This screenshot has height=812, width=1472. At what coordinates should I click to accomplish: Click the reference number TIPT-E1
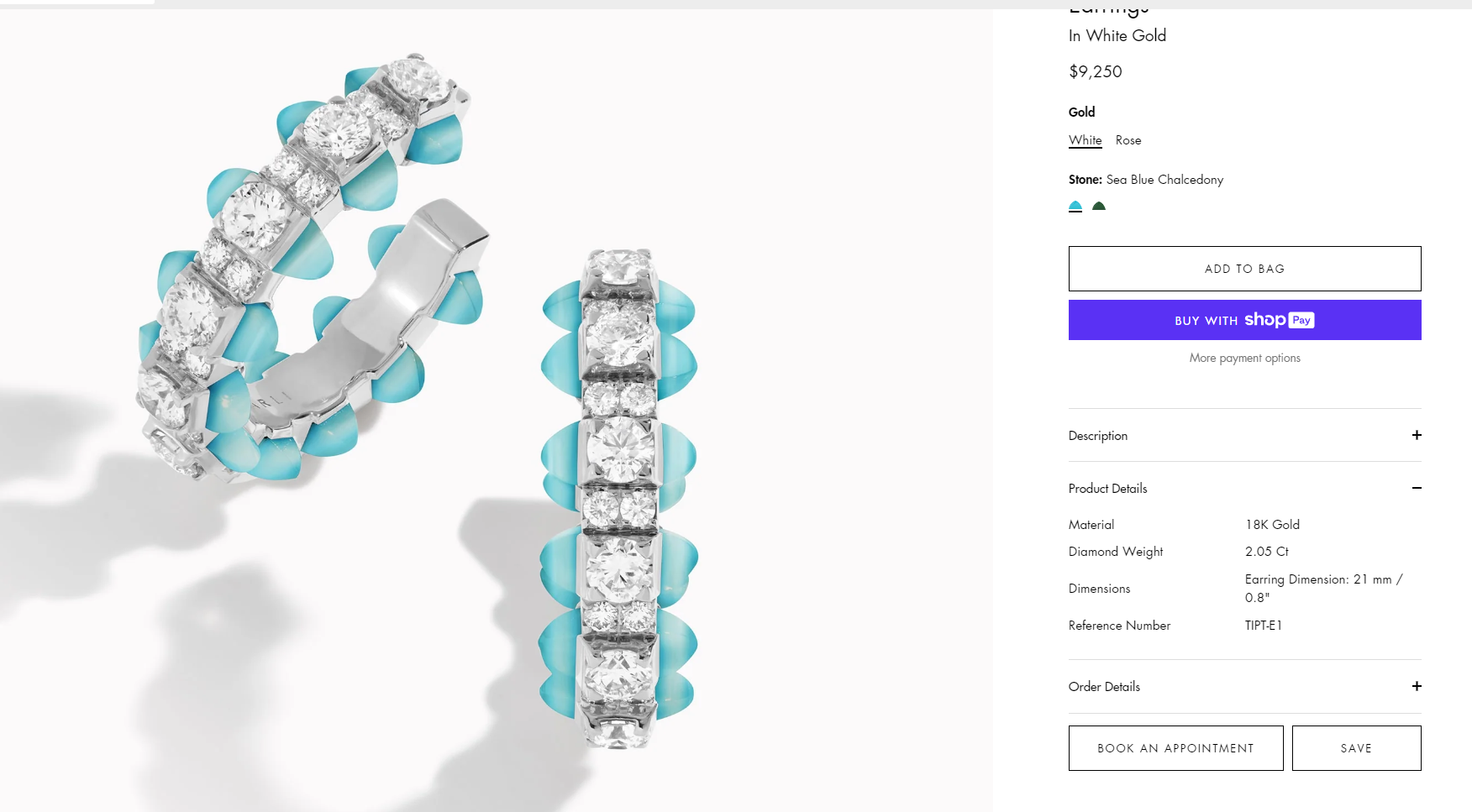pyautogui.click(x=1264, y=626)
